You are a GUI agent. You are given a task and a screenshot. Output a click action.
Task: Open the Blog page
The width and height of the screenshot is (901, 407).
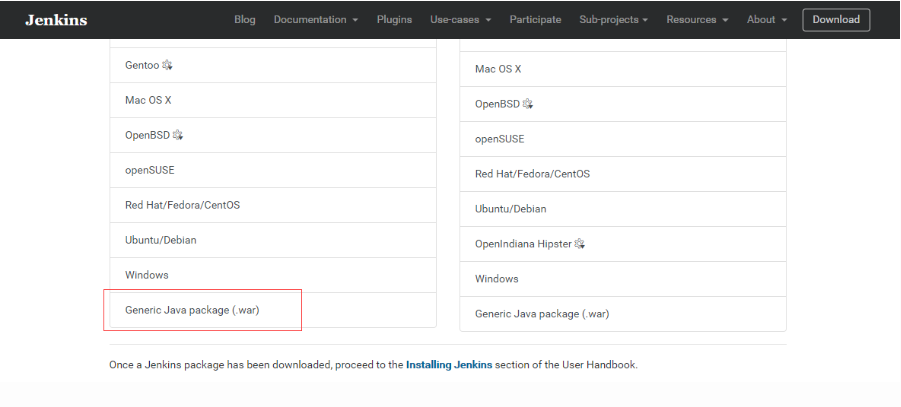coord(245,20)
